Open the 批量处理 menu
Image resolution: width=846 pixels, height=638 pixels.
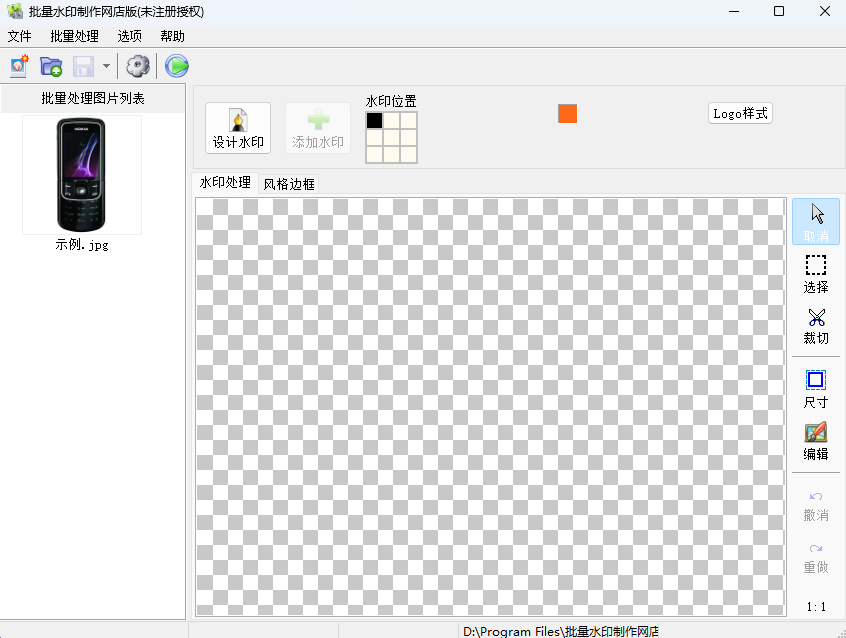tap(74, 36)
